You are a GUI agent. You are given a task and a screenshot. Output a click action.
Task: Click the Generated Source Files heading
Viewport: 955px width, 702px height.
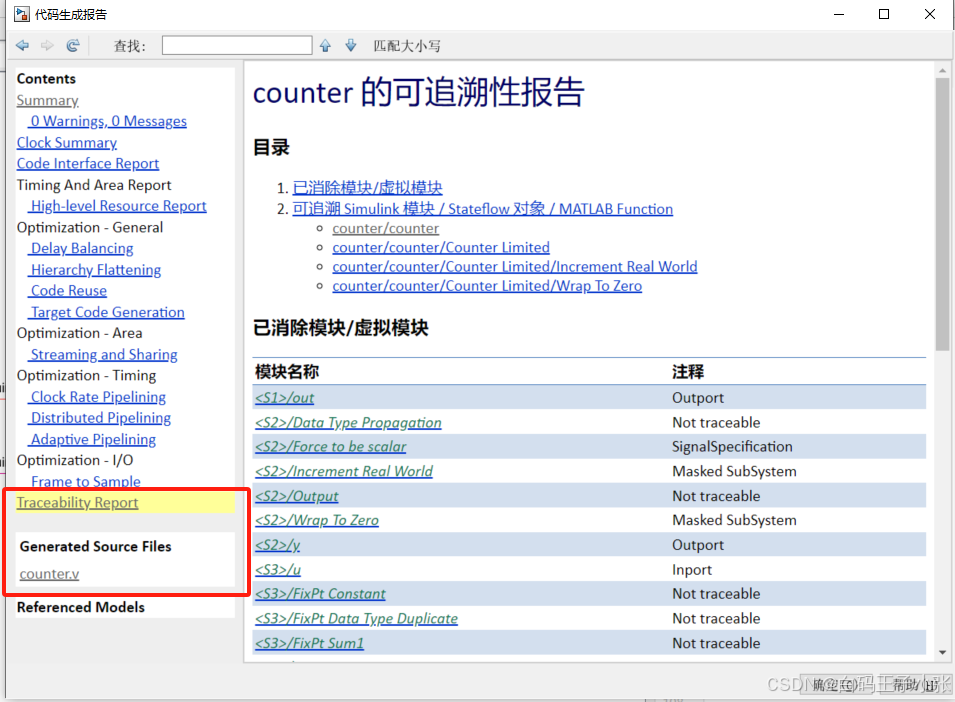coord(96,547)
